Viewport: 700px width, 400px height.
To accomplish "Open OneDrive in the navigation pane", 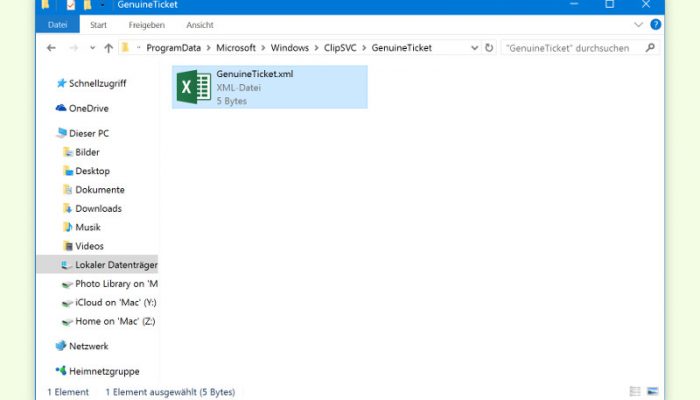I will [x=88, y=108].
